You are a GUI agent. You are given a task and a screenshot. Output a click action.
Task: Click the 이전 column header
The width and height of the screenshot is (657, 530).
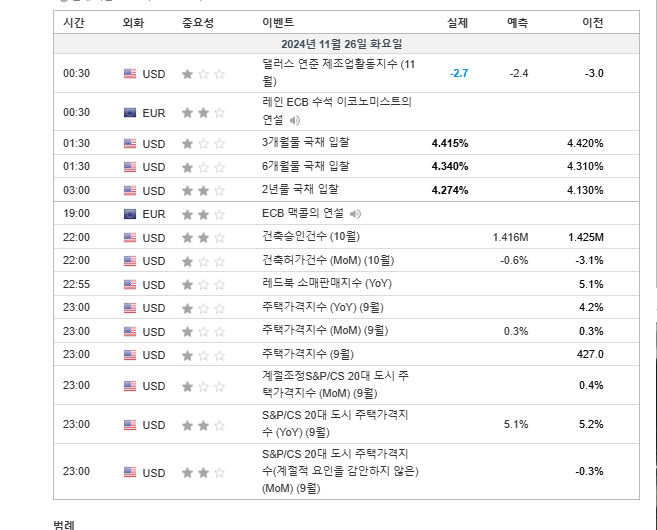pyautogui.click(x=593, y=22)
